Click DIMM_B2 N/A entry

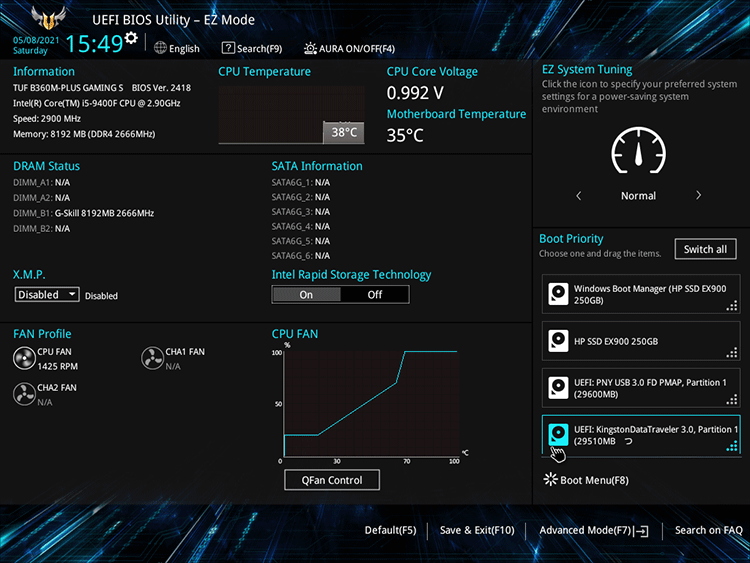click(x=42, y=229)
